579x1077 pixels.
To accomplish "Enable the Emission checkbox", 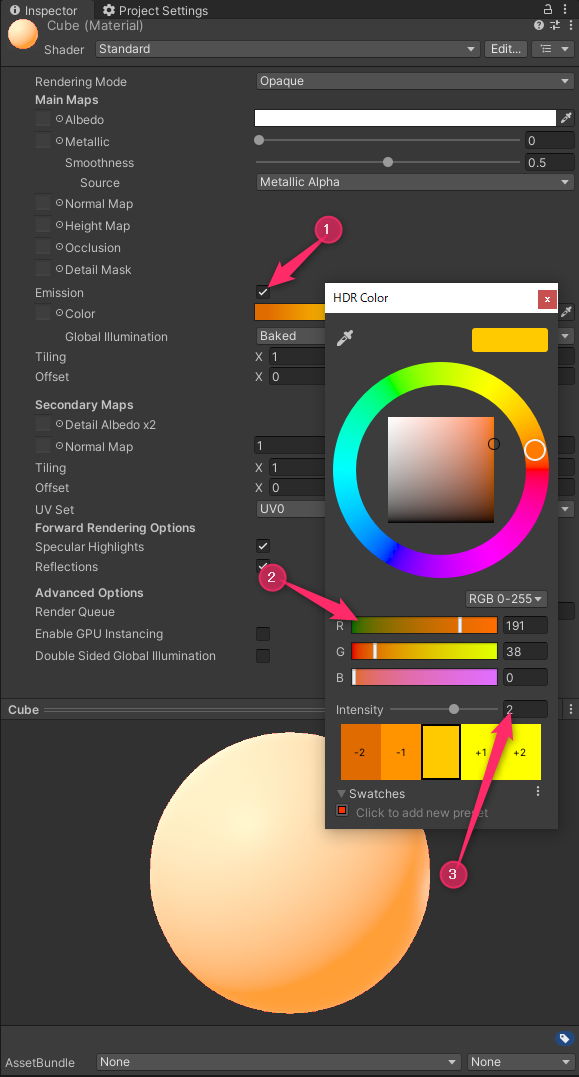I will [x=262, y=292].
